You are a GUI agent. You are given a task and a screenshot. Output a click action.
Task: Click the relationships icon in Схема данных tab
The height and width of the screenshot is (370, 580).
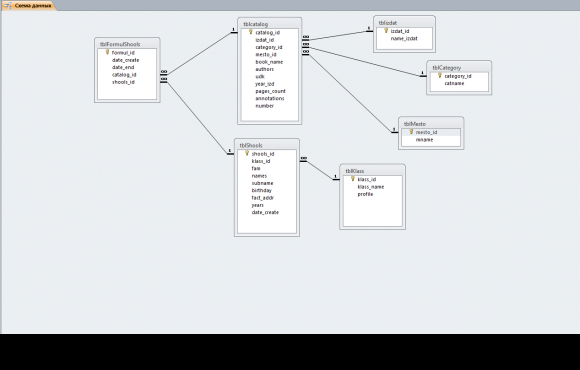(8, 6)
